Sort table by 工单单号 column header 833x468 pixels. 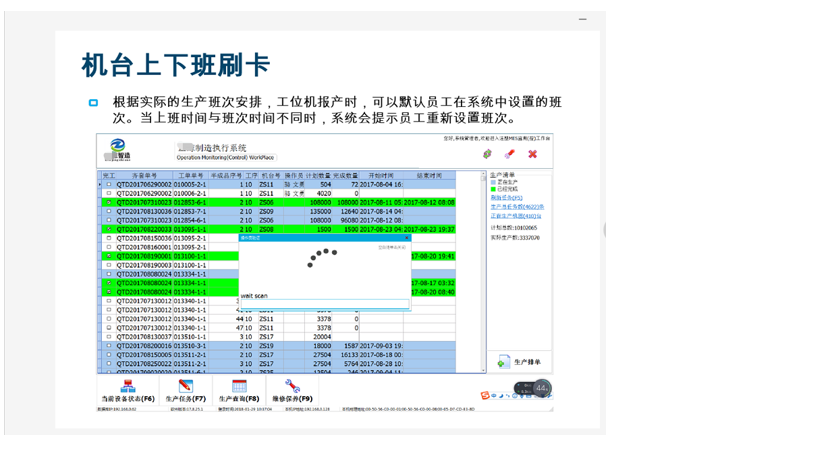coord(189,176)
